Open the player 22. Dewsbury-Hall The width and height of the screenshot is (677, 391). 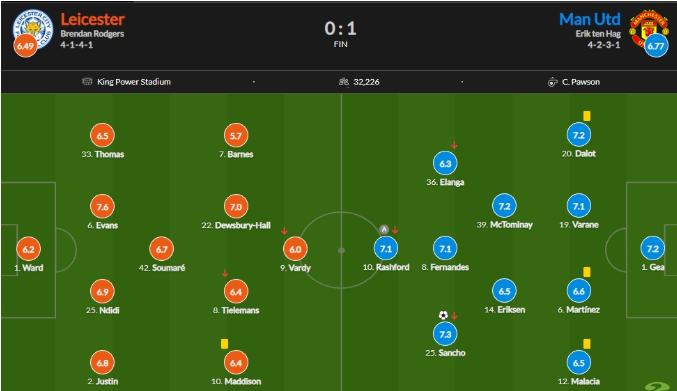[x=236, y=225]
